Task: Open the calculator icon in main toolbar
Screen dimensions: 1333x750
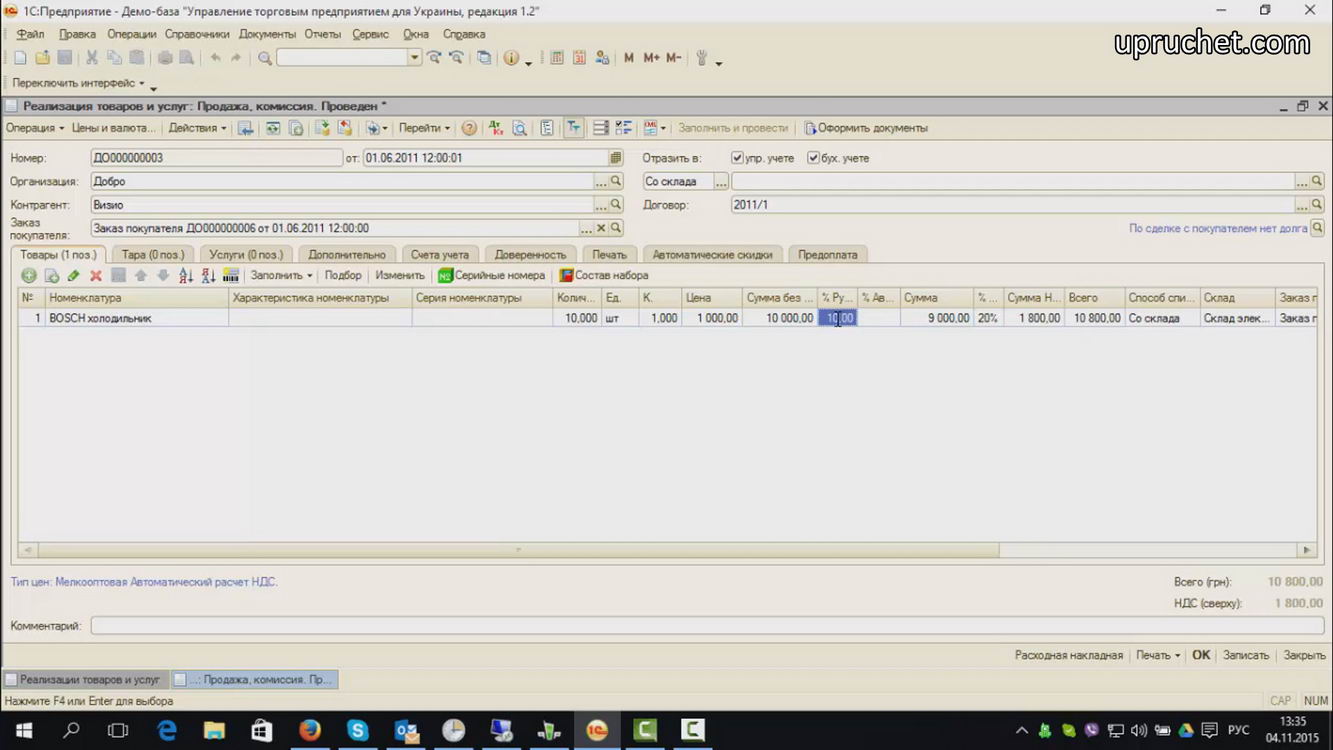Action: 557,58
